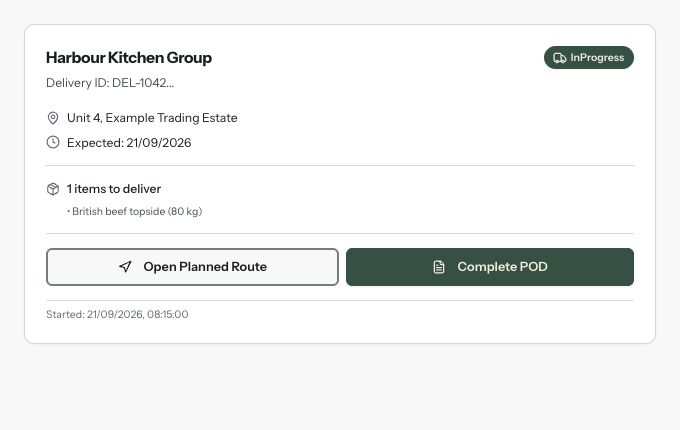
Task: Click the truck icon in the InProgress badge
Action: [x=559, y=58]
